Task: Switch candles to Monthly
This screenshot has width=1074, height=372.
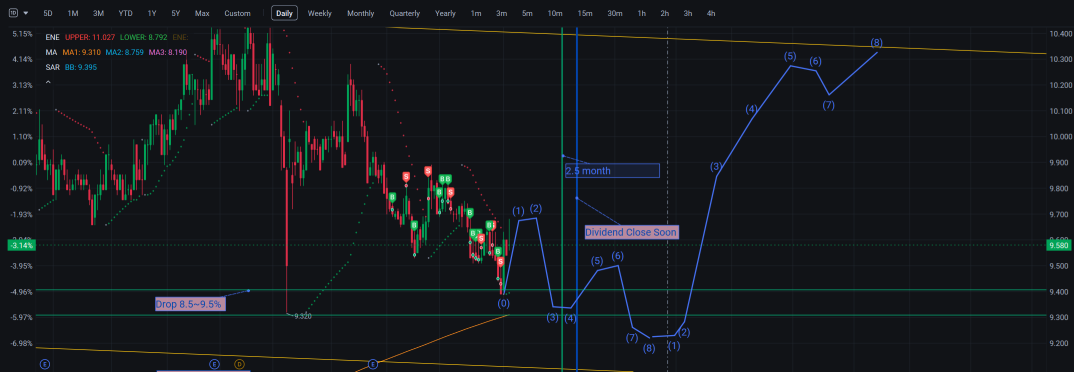Action: pyautogui.click(x=360, y=13)
